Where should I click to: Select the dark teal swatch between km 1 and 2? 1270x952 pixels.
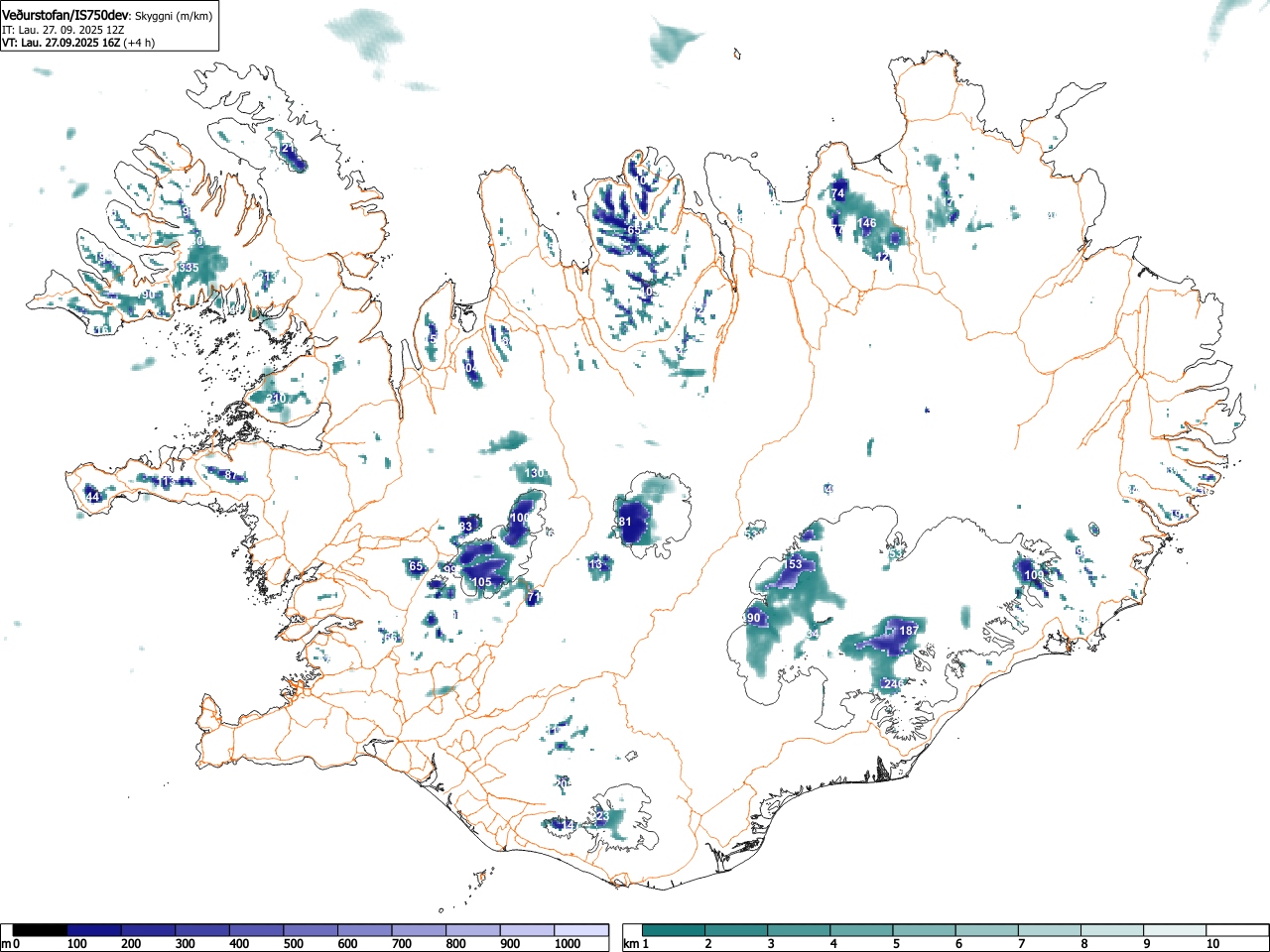pos(674,930)
